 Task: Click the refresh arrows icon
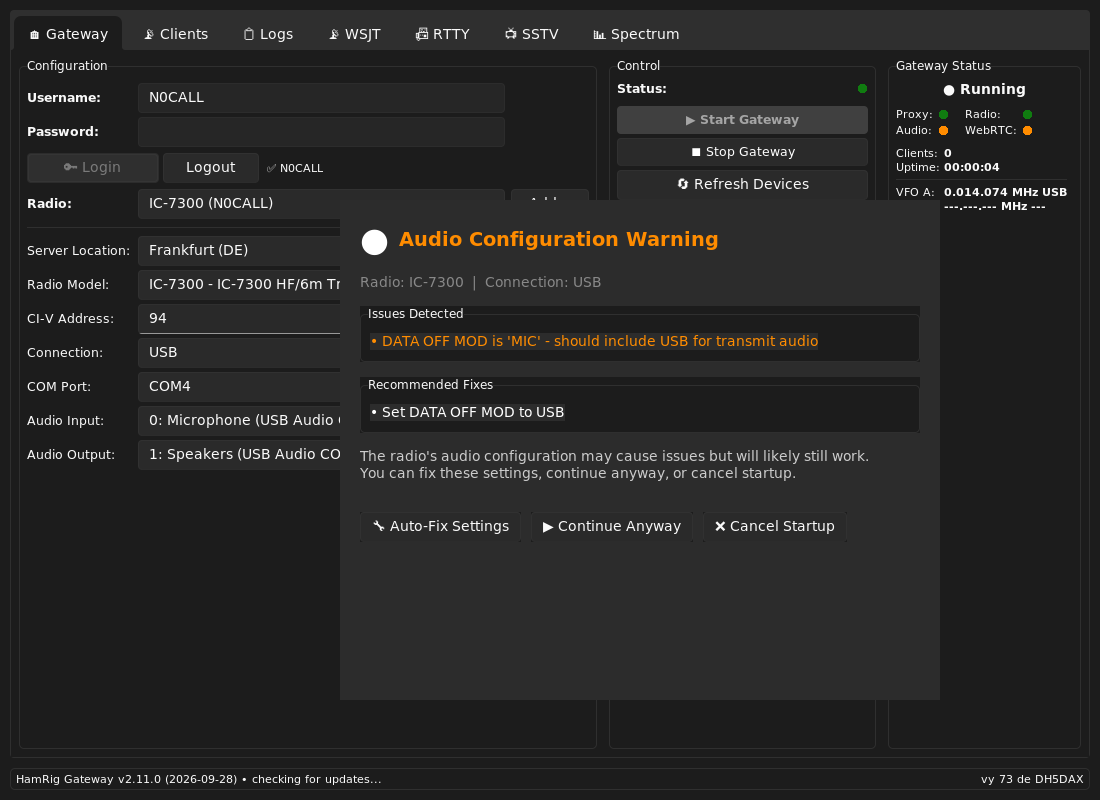pos(683,184)
